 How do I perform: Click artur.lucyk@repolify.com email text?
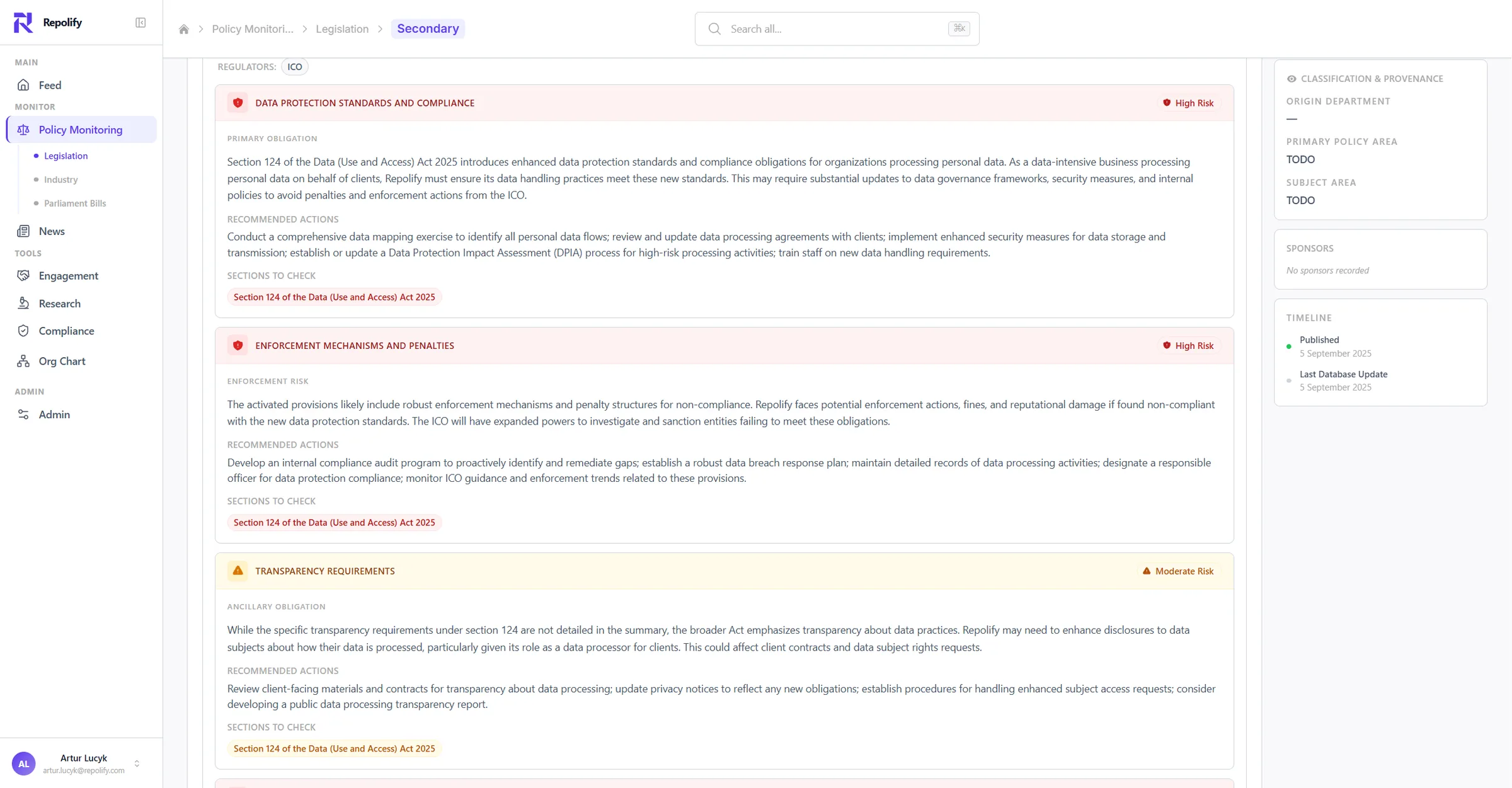pyautogui.click(x=84, y=771)
